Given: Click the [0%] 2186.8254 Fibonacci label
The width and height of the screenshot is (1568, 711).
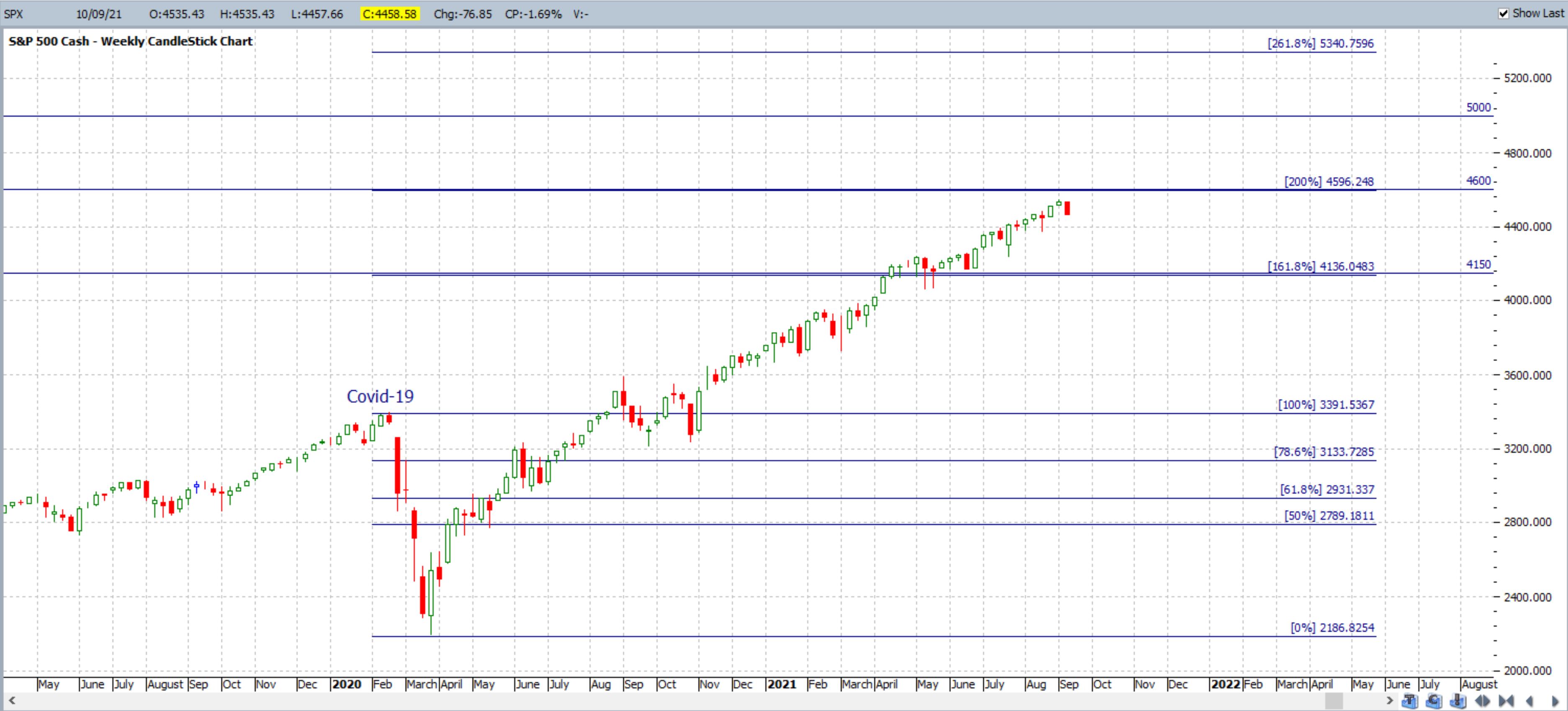Looking at the screenshot, I should 1332,628.
